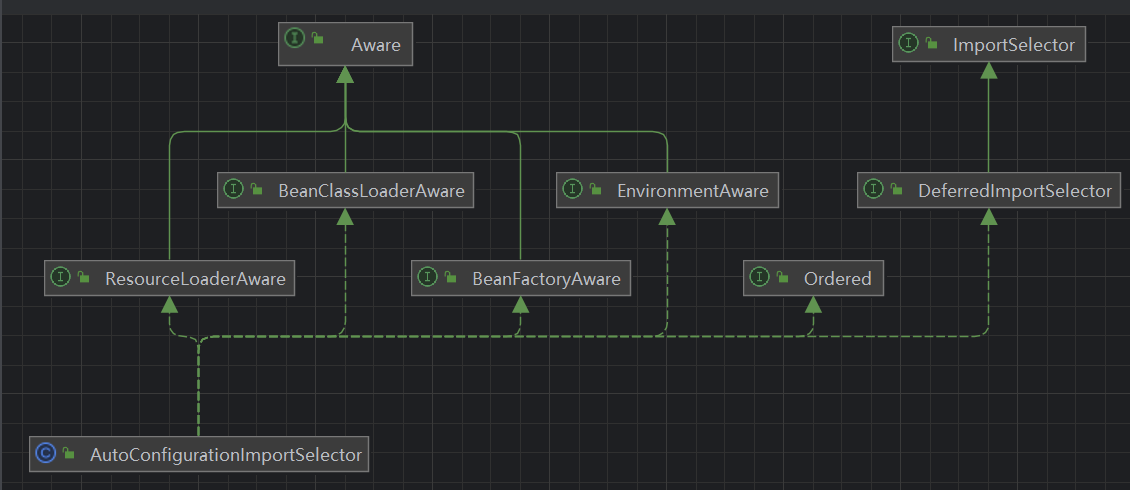
Task: Click the interface icon on ImportSelector node
Action: point(909,44)
